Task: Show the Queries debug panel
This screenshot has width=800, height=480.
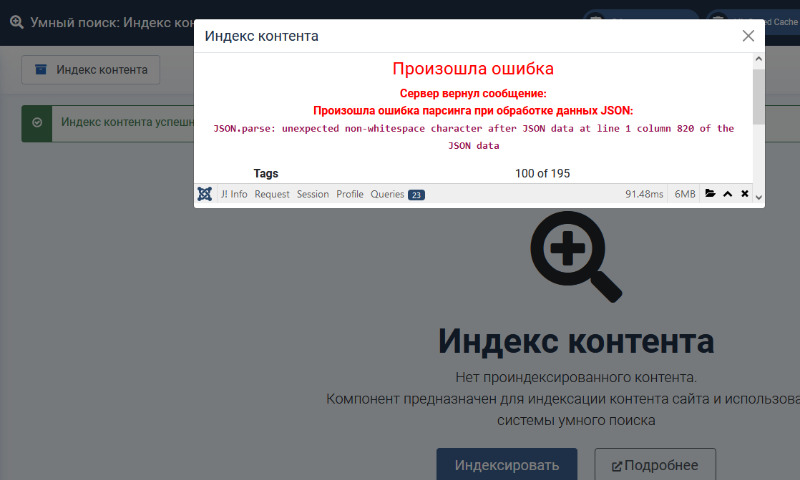Action: pos(397,194)
